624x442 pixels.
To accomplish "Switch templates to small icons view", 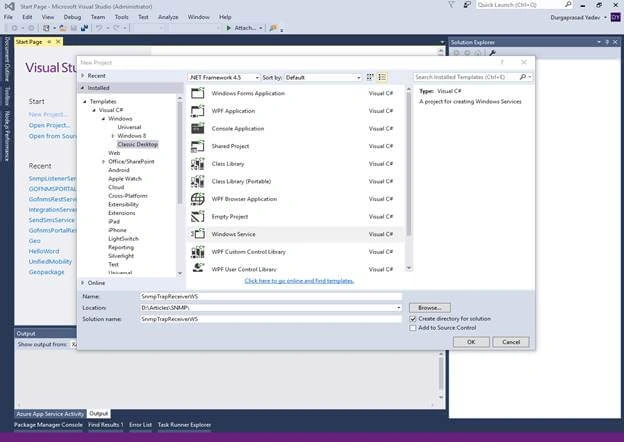I will click(370, 77).
